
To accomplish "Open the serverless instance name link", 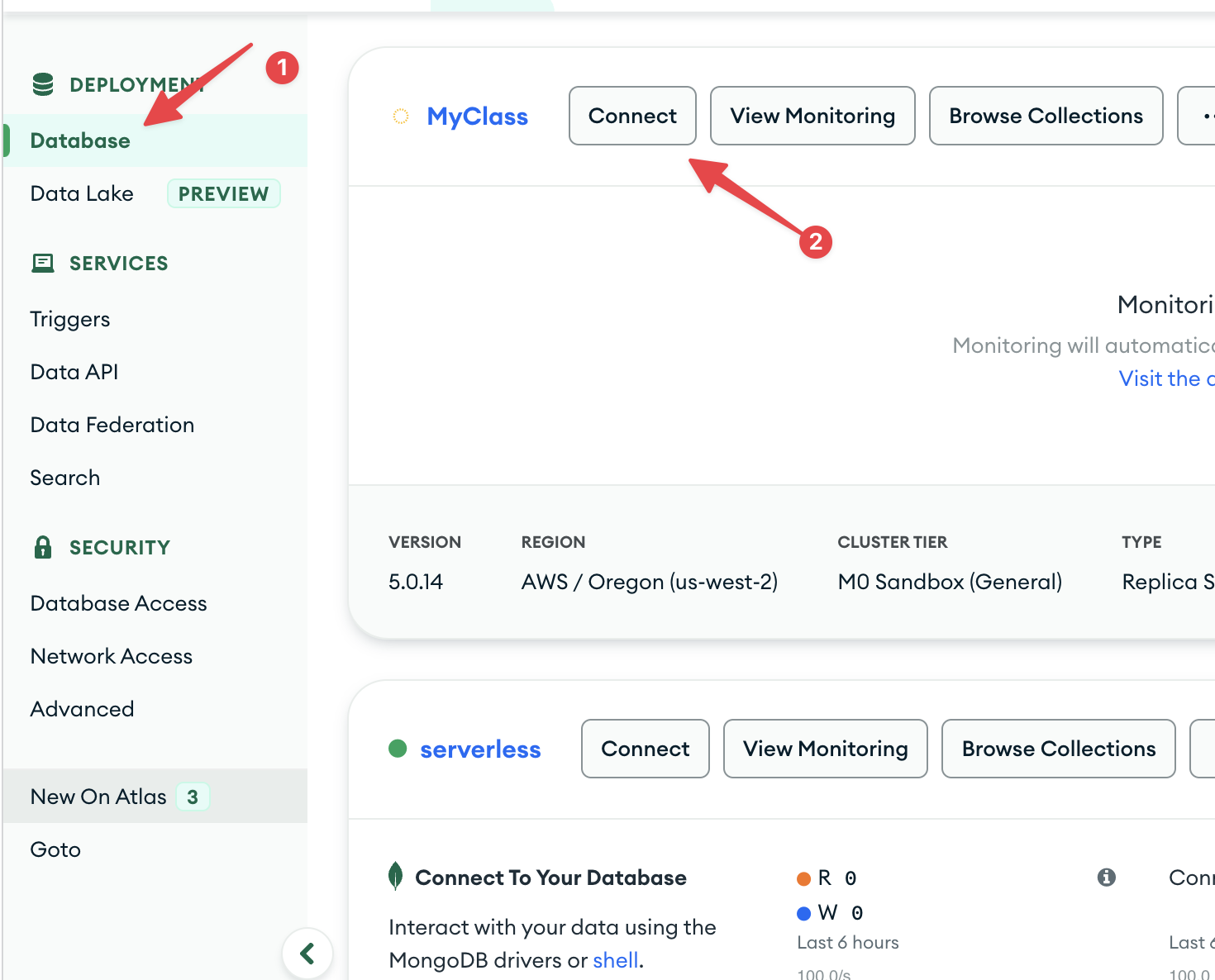I will [x=480, y=749].
